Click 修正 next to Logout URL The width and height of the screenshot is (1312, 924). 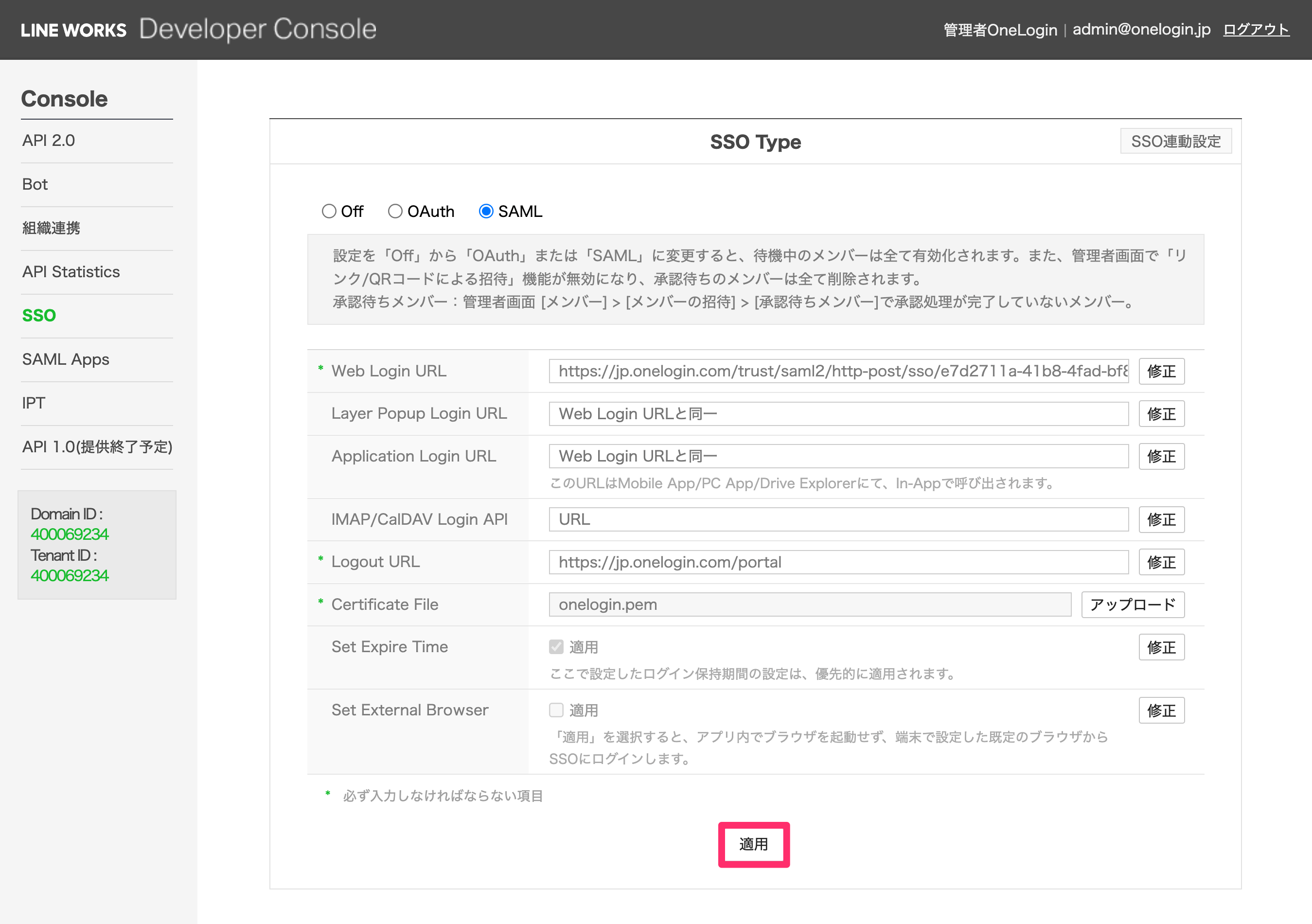point(1162,562)
